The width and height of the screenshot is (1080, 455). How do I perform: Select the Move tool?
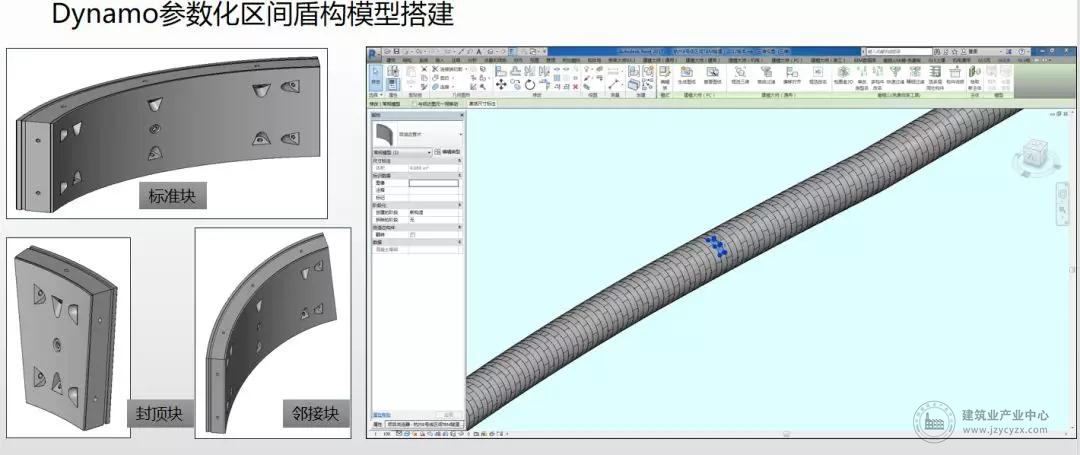501,85
